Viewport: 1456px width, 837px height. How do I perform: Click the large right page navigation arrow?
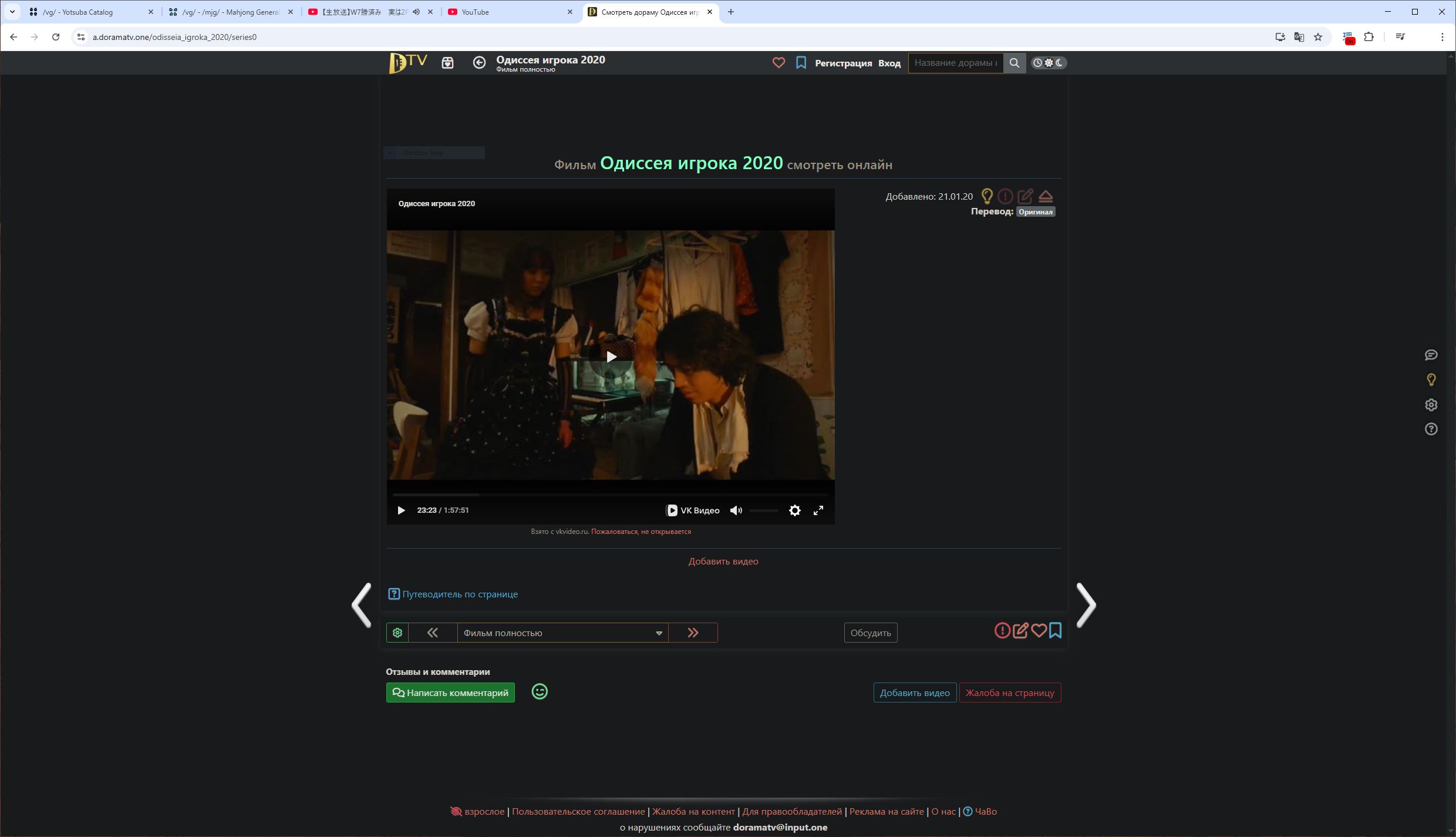pos(1086,605)
